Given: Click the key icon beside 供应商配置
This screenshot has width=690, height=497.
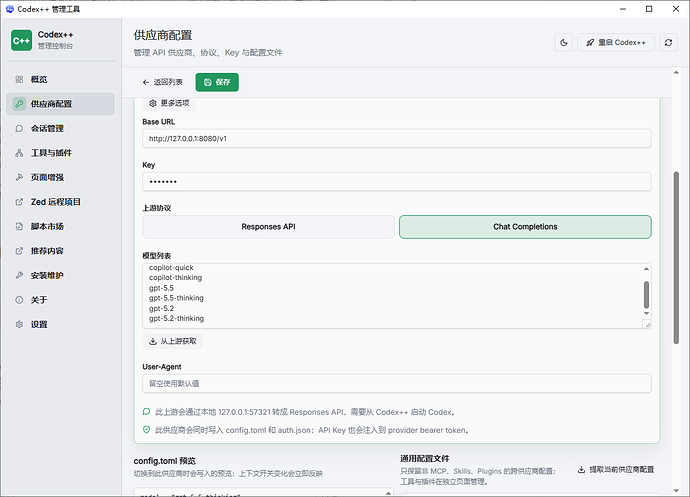Looking at the screenshot, I should [19, 104].
